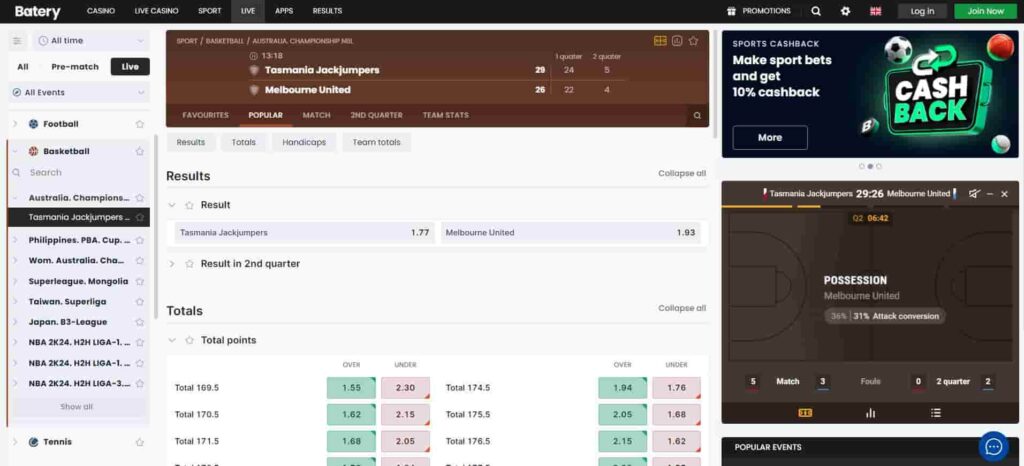Viewport: 1024px width, 466px height.
Task: Star the Result in 2nd quarter market
Action: (x=189, y=264)
